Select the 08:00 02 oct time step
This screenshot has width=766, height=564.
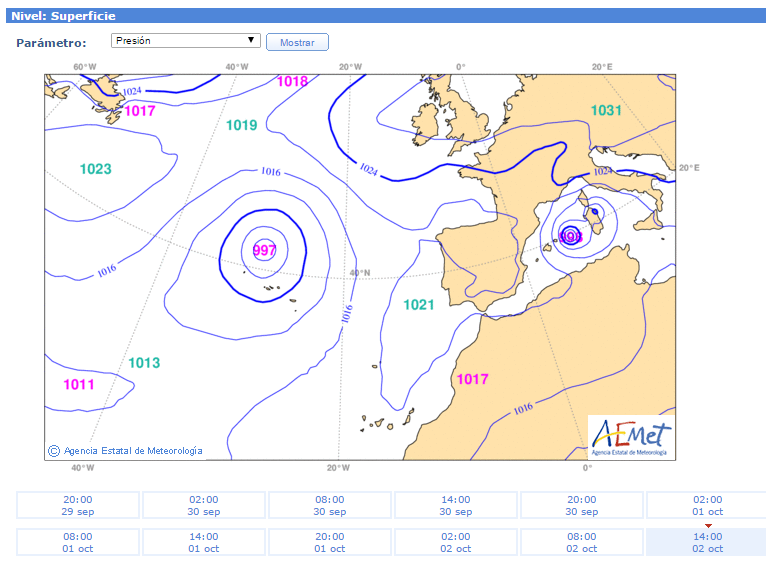tap(582, 542)
